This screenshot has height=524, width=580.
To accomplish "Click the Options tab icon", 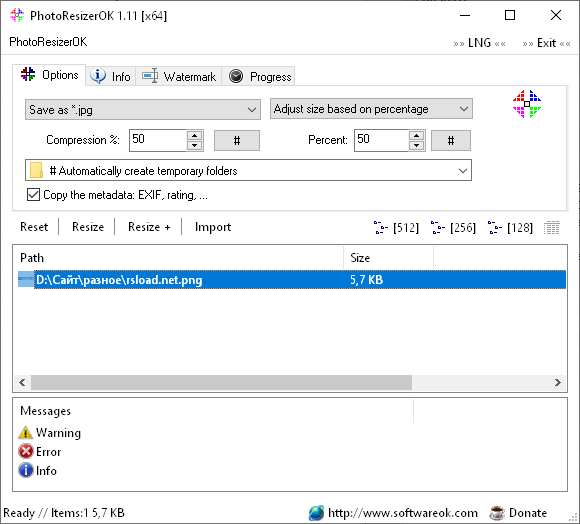I will click(28, 74).
